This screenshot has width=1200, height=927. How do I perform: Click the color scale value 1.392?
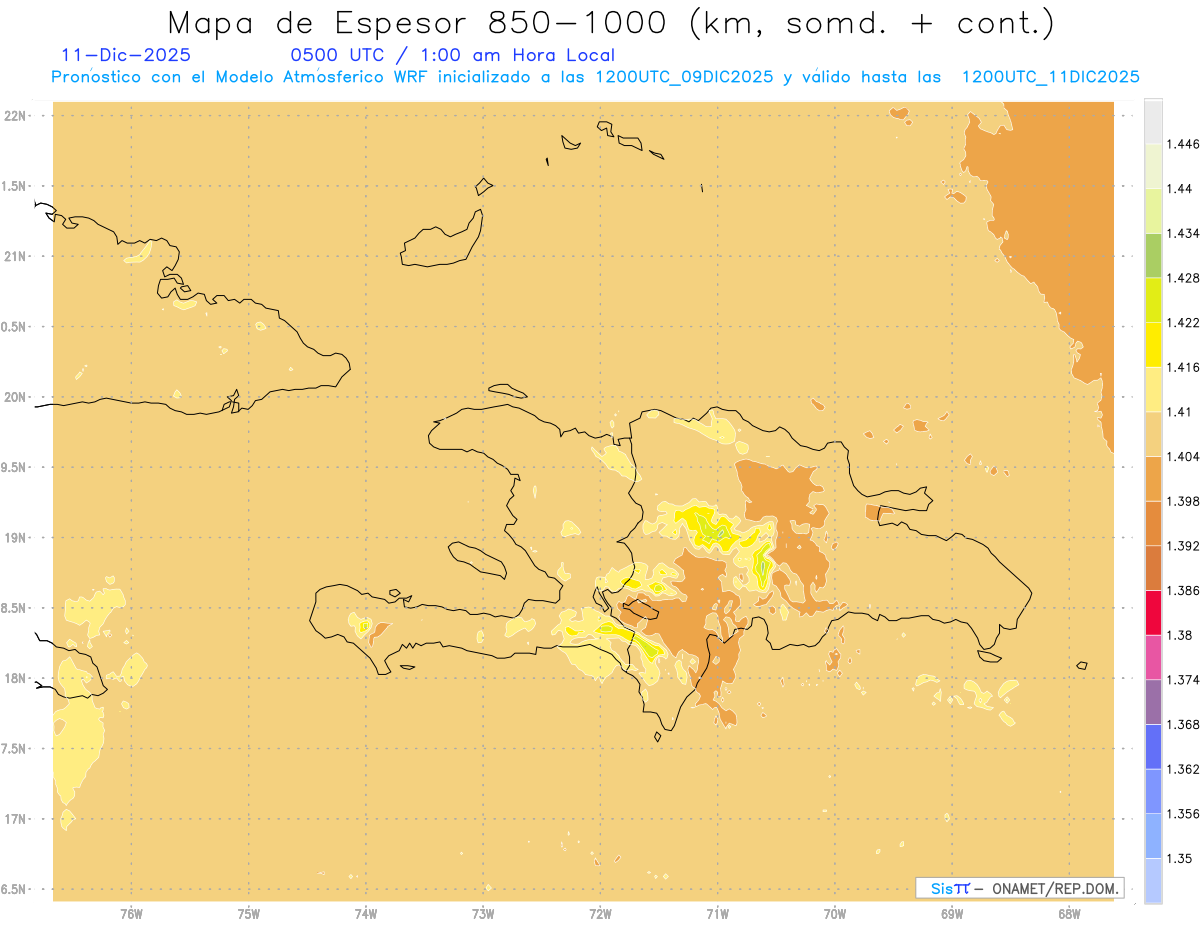click(1185, 546)
